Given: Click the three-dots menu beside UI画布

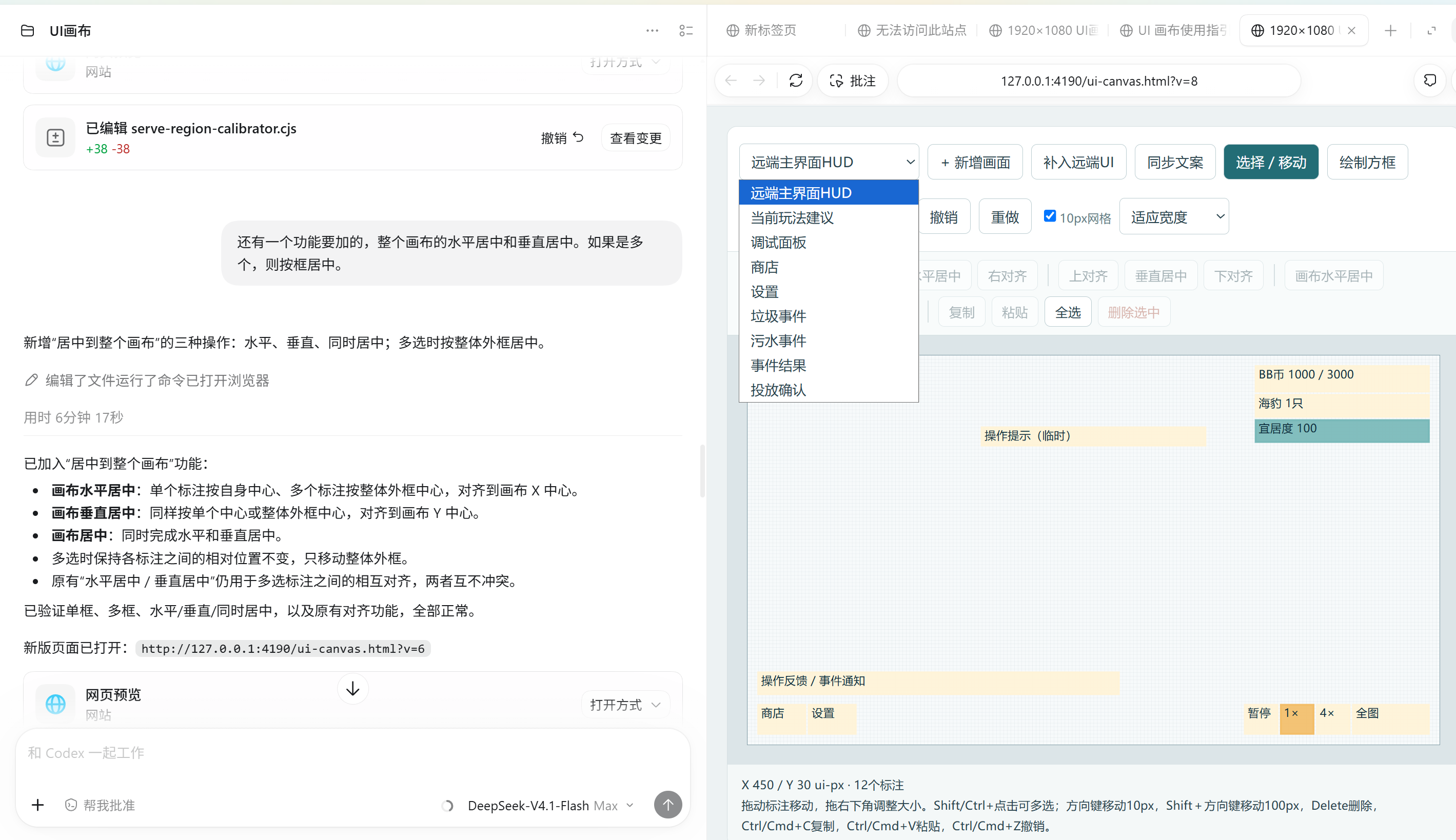Looking at the screenshot, I should coord(652,31).
